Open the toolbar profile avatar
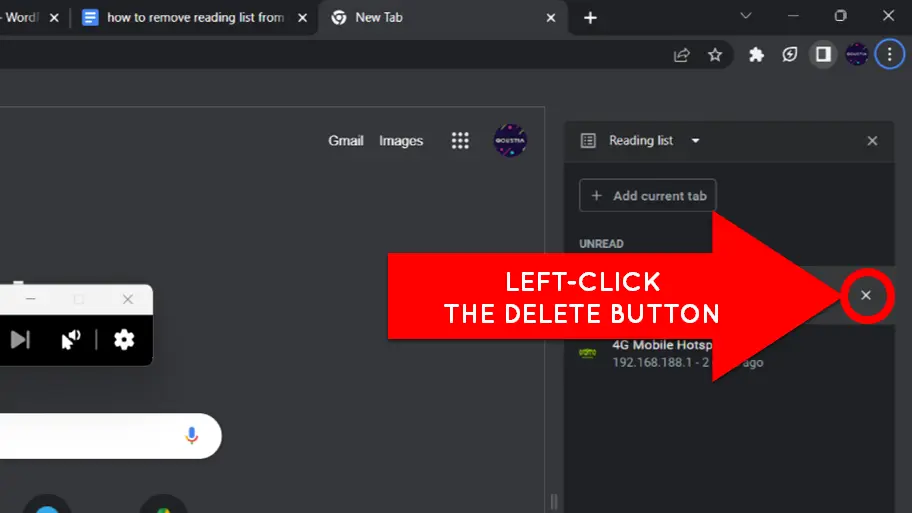Image resolution: width=912 pixels, height=513 pixels. 856,55
